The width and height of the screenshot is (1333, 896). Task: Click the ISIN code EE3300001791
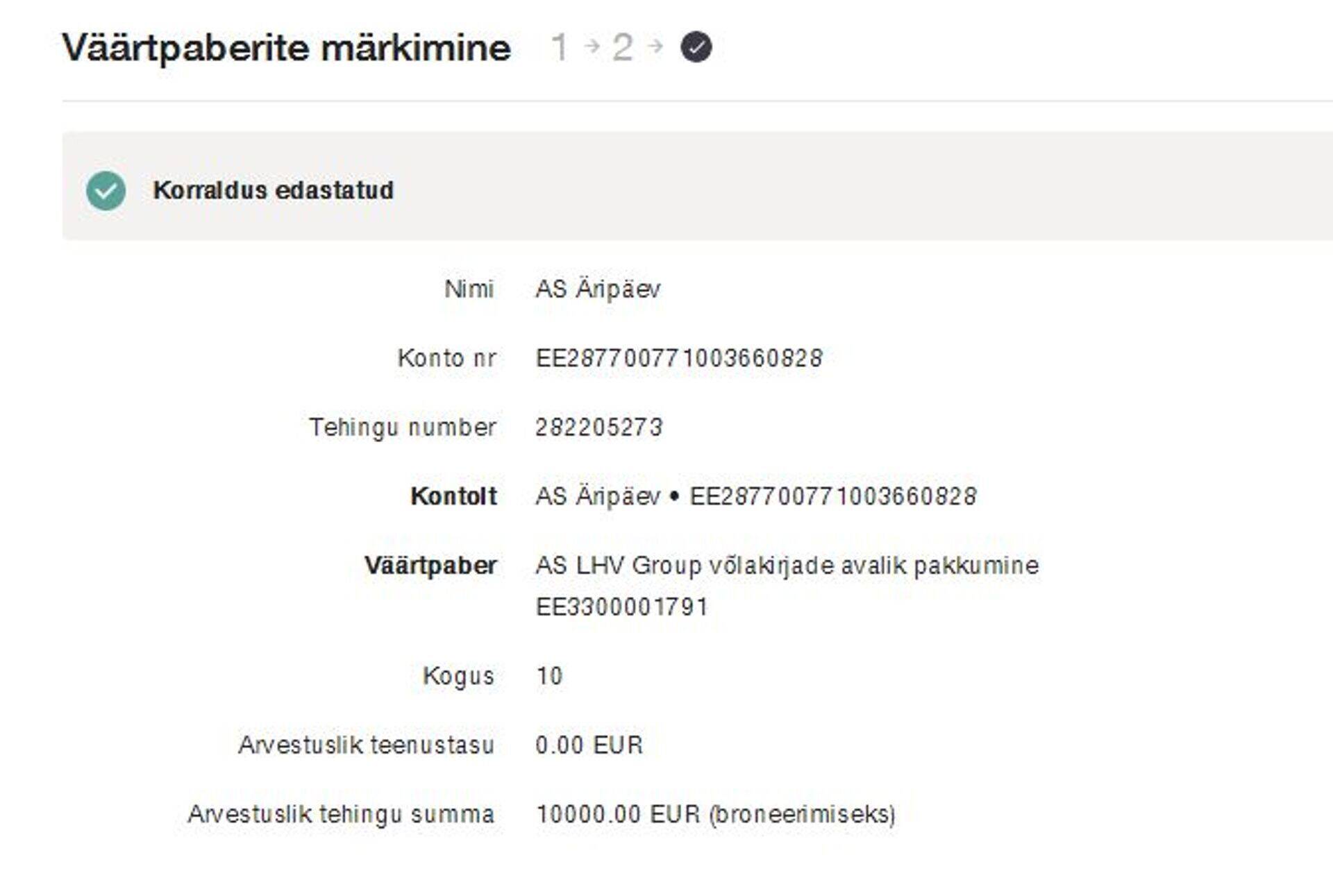(621, 607)
